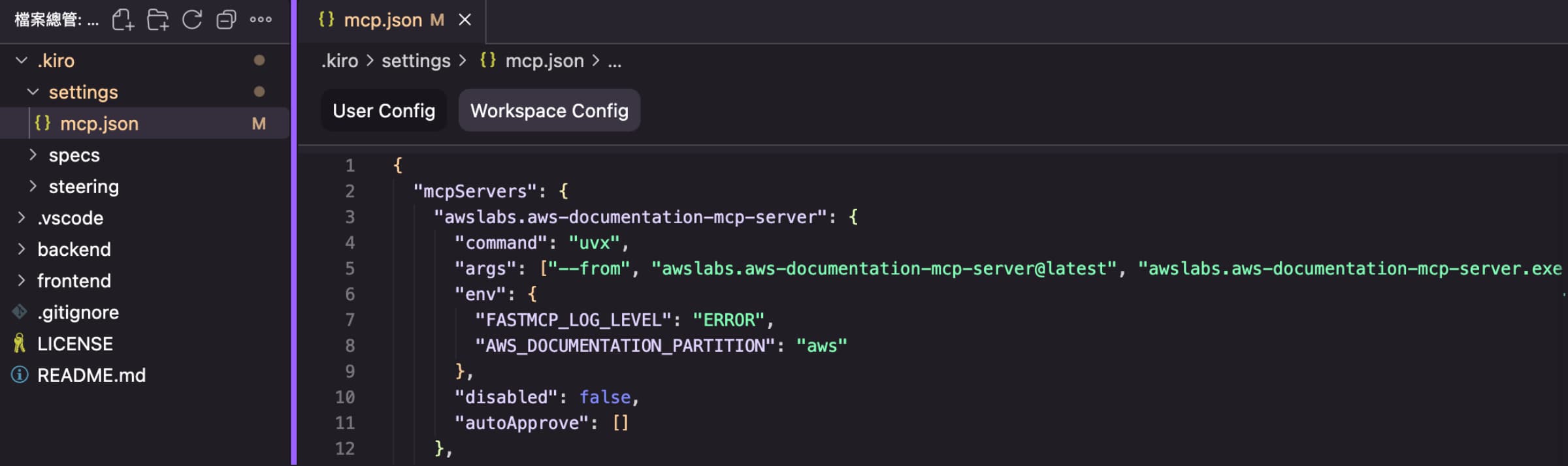Collapse all folders in explorer

coord(226,20)
